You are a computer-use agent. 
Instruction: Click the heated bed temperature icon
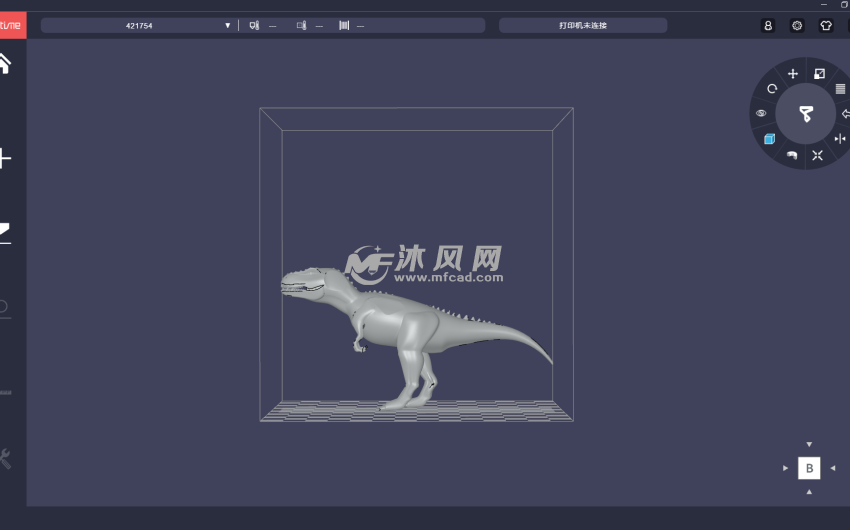click(x=301, y=25)
